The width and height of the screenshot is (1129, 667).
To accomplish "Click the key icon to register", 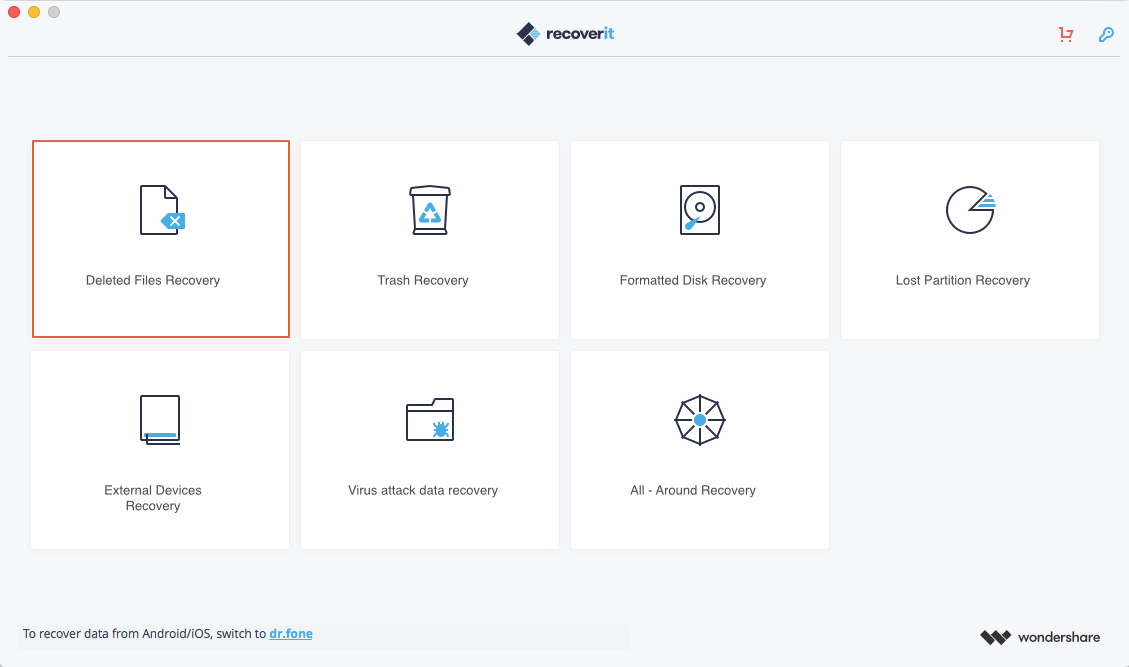I will 1106,34.
